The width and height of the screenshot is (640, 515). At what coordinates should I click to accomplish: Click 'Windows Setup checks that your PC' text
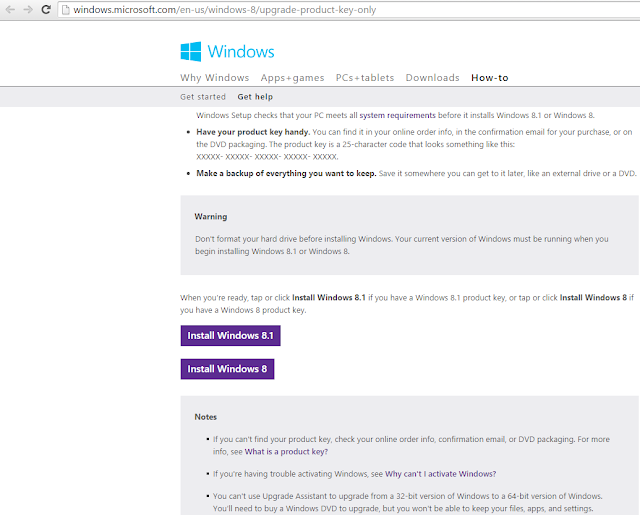(395, 115)
